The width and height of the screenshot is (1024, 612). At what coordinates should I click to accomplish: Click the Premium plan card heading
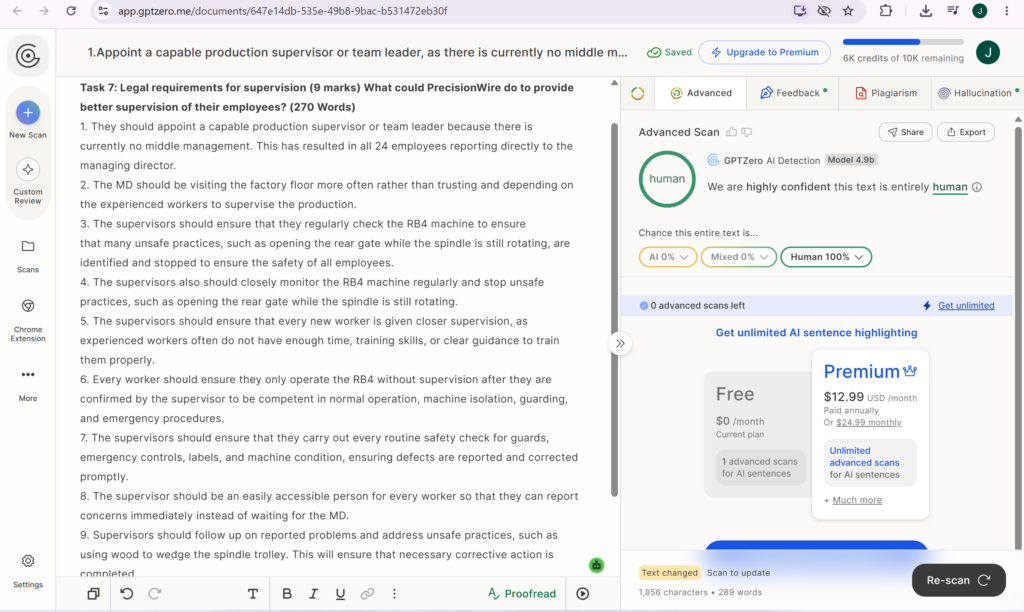click(x=870, y=371)
